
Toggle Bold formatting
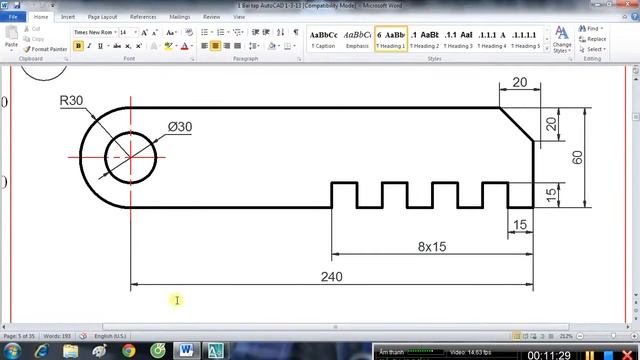(x=78, y=46)
